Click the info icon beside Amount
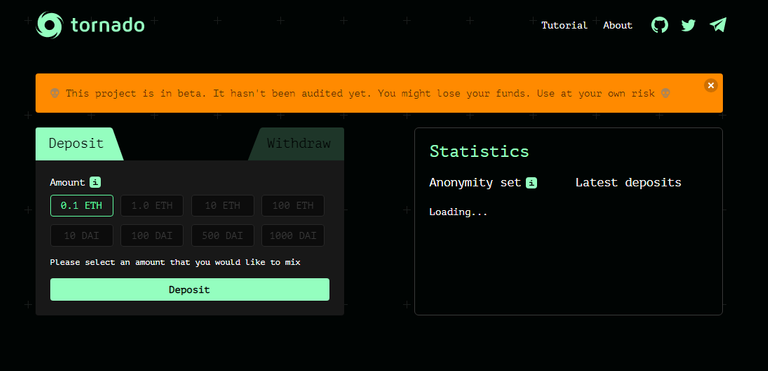Image resolution: width=768 pixels, height=371 pixels. (95, 182)
